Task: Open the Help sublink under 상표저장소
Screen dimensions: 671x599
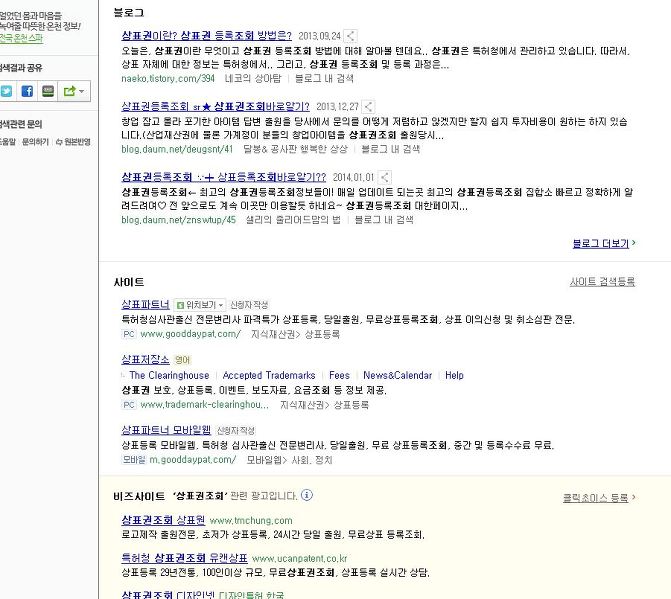Action: coord(454,375)
